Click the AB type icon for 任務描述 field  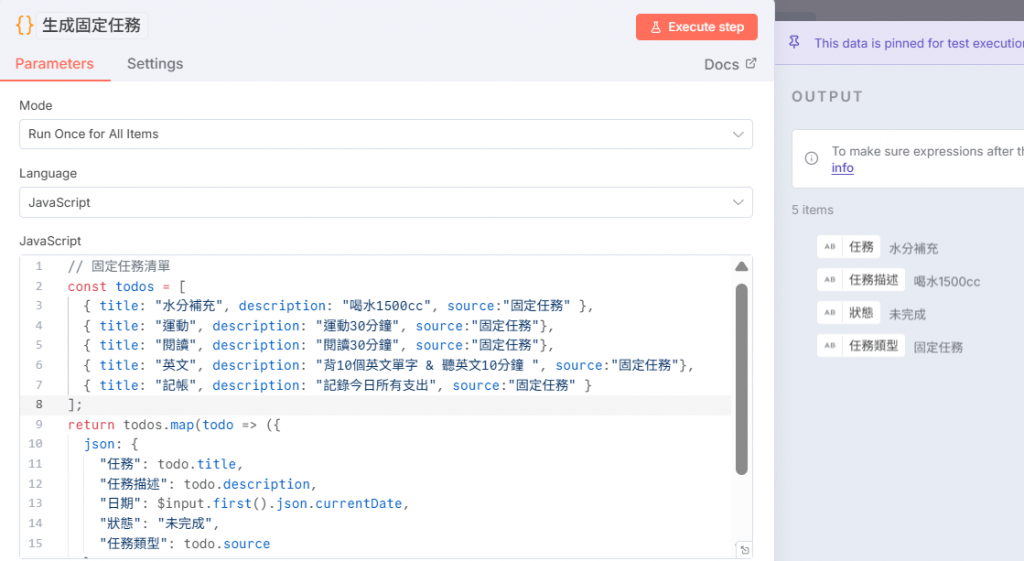(x=829, y=280)
